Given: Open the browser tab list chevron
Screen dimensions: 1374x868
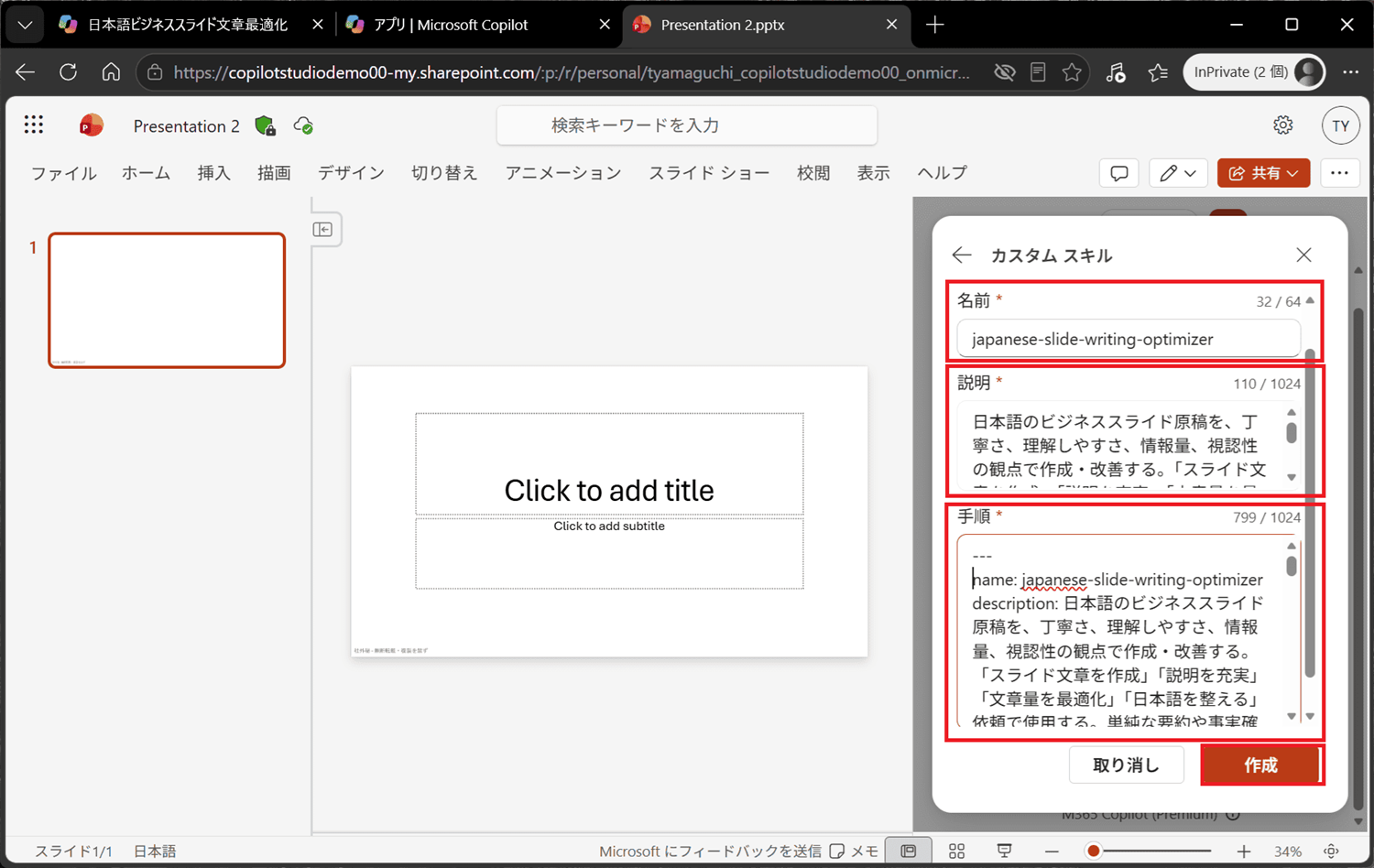Looking at the screenshot, I should pyautogui.click(x=25, y=25).
